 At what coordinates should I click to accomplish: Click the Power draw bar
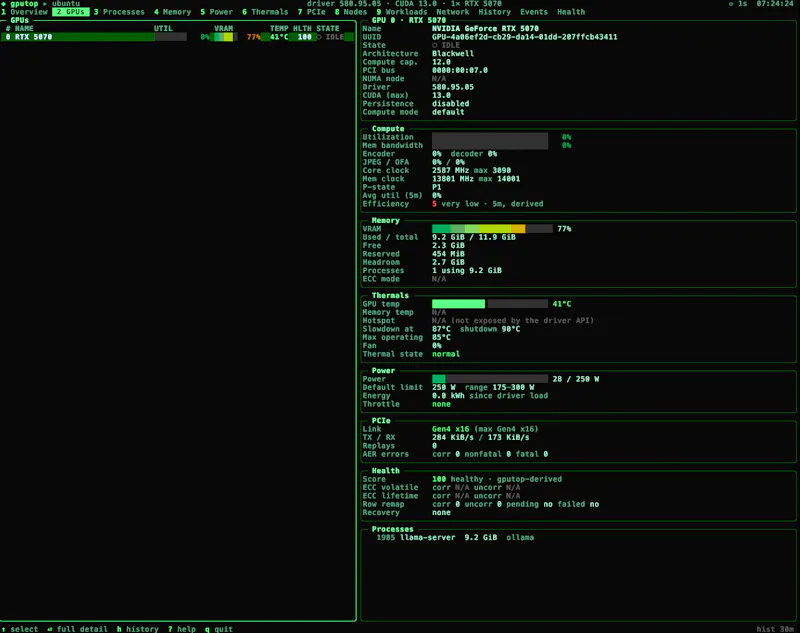pyautogui.click(x=490, y=379)
